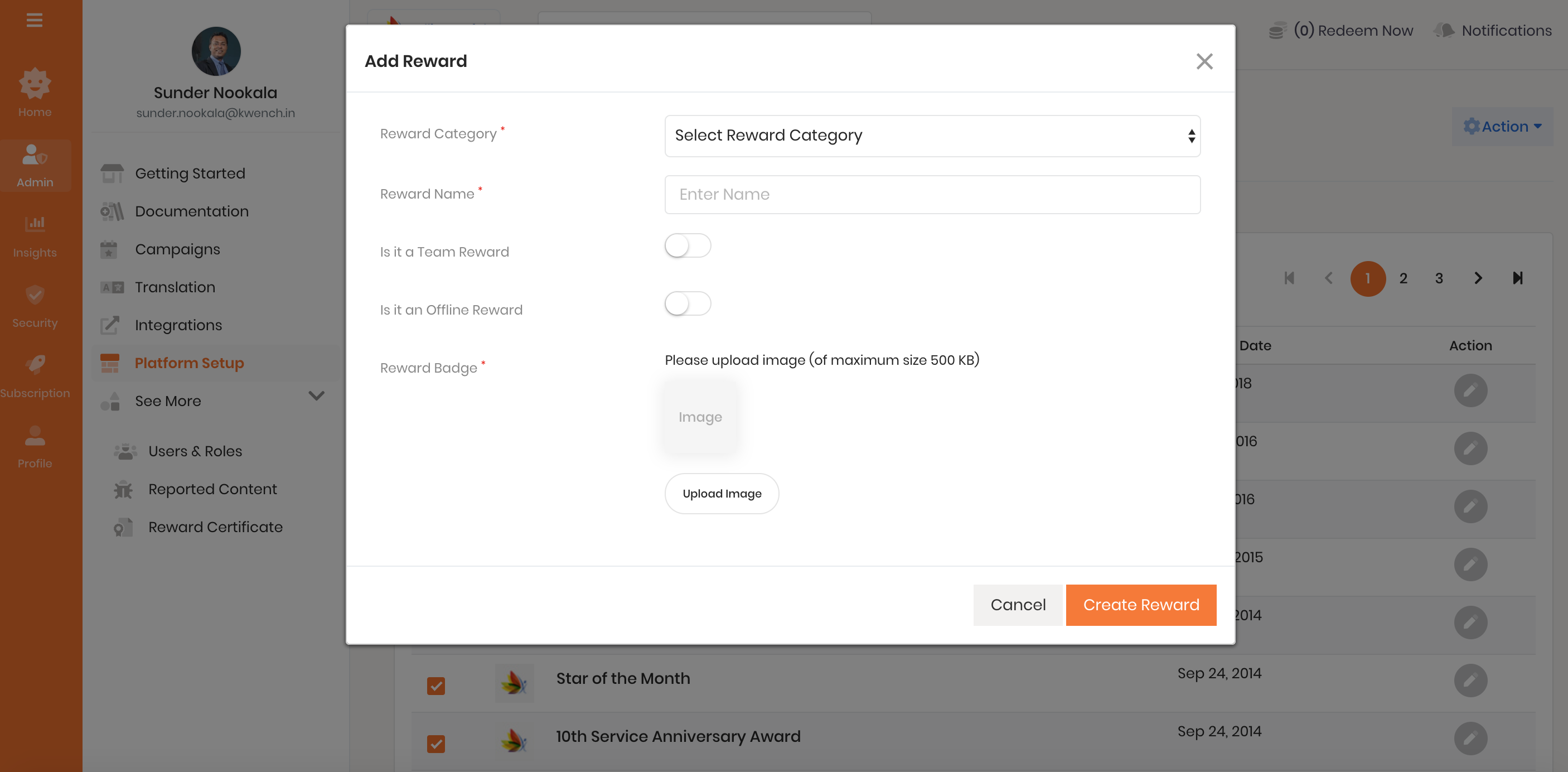The width and height of the screenshot is (1568, 772).
Task: Open Insights chart icon in sidebar
Action: [x=35, y=224]
